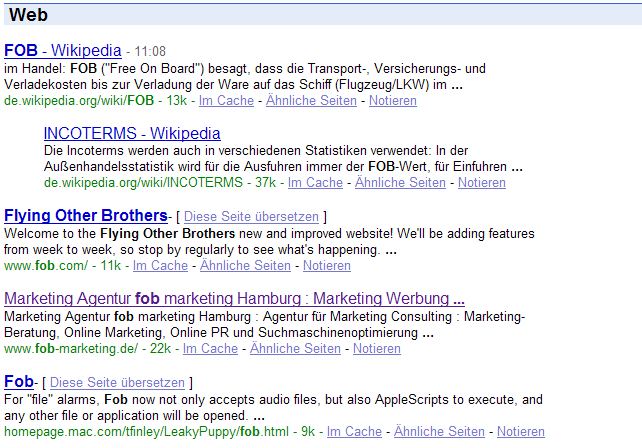Click the snippet starting 'Die Incoterms werden auch'

(x=283, y=158)
